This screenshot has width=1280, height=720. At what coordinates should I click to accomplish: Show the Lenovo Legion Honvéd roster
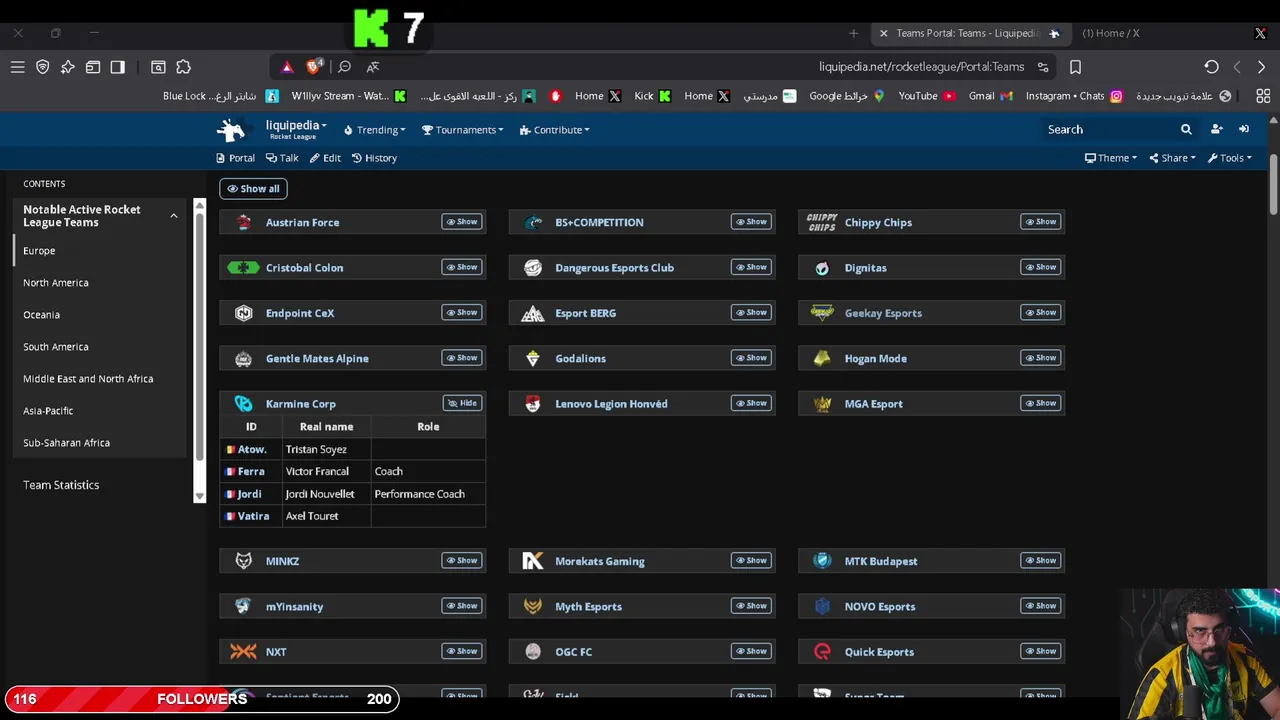click(751, 403)
